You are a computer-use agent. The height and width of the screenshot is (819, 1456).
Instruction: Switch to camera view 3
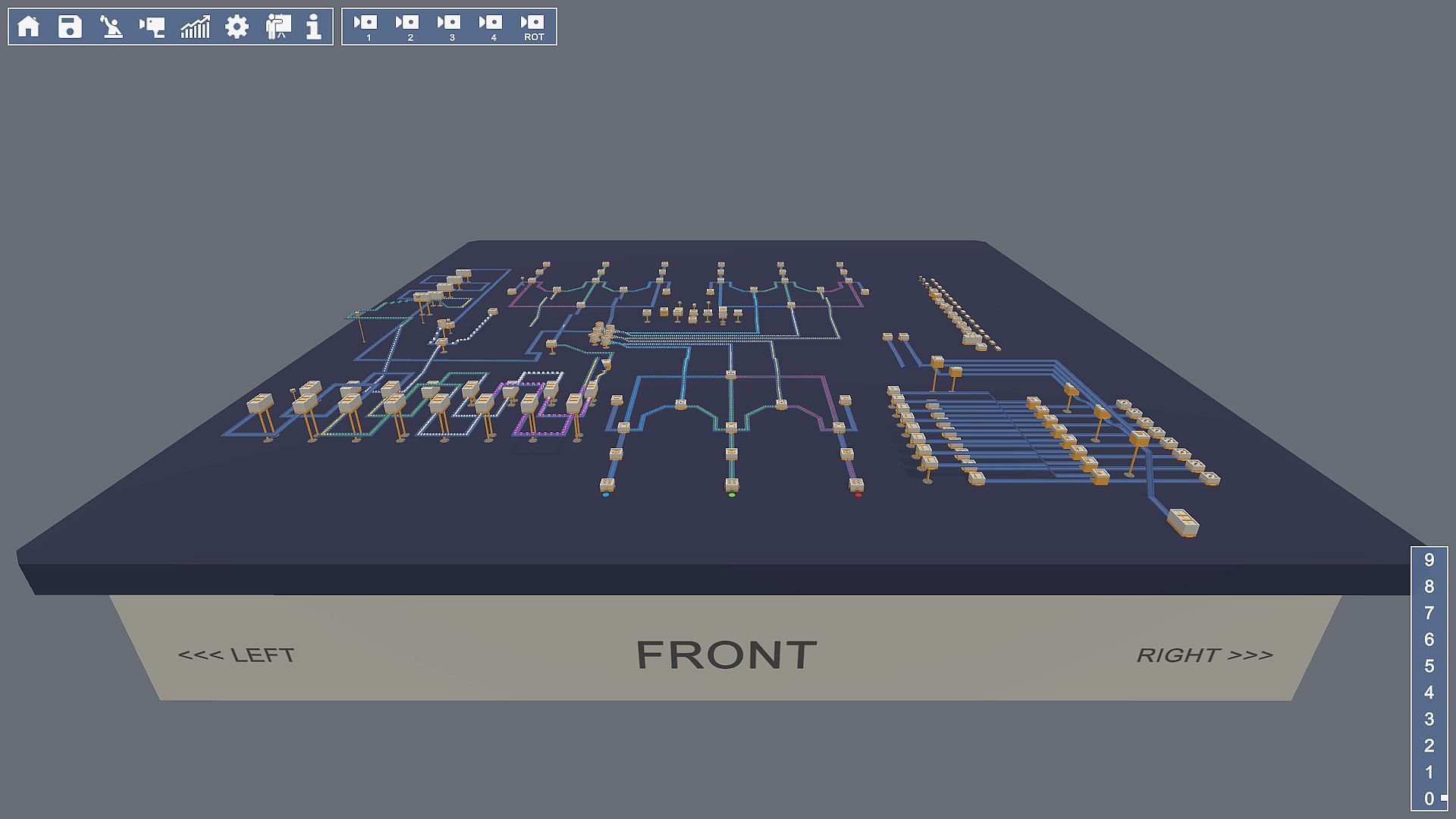450,27
